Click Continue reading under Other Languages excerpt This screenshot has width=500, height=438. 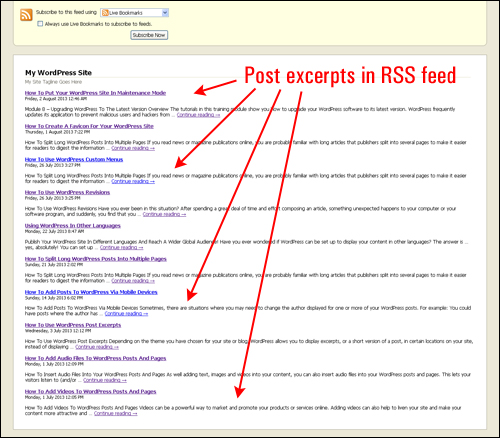pos(122,247)
